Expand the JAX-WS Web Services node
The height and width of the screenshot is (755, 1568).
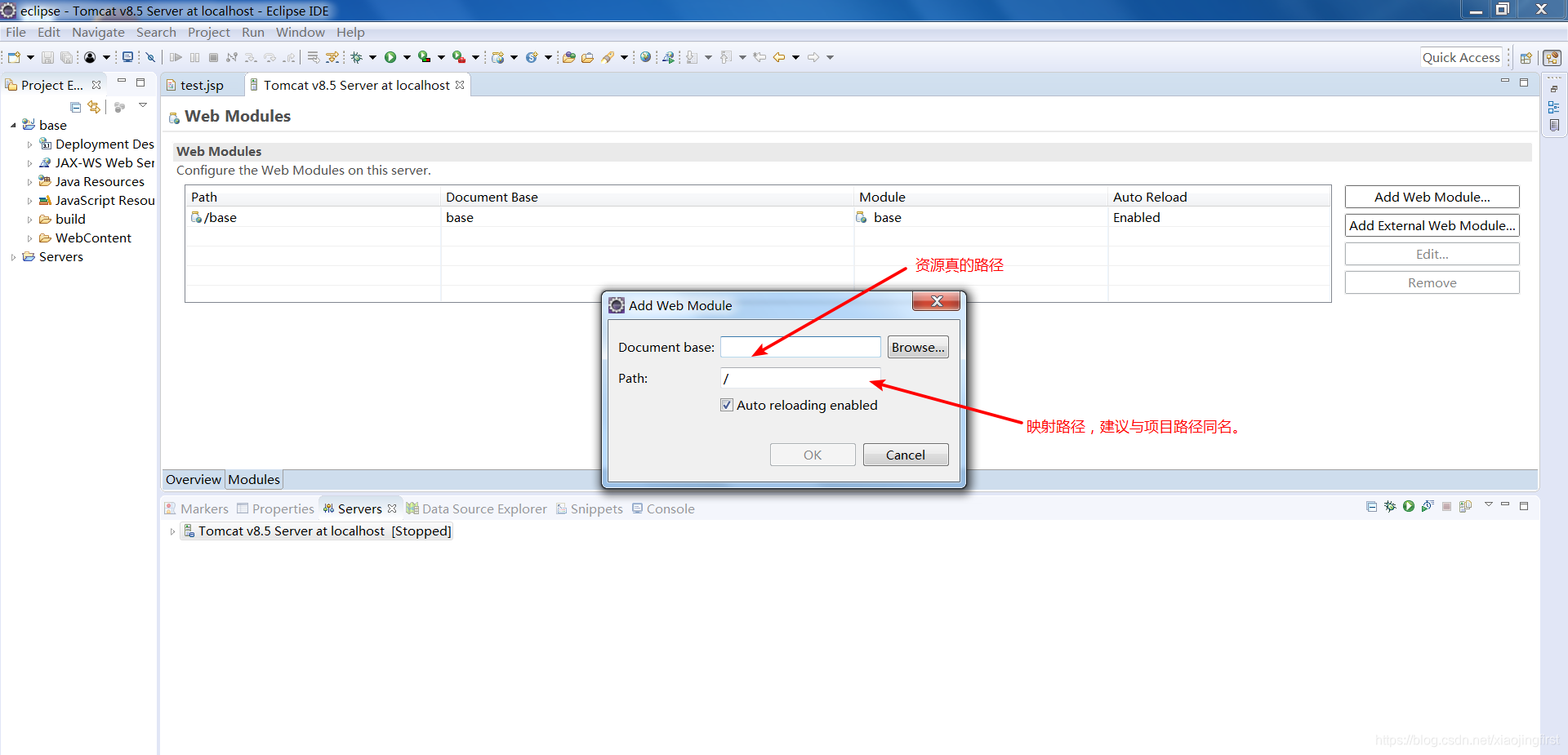point(30,163)
